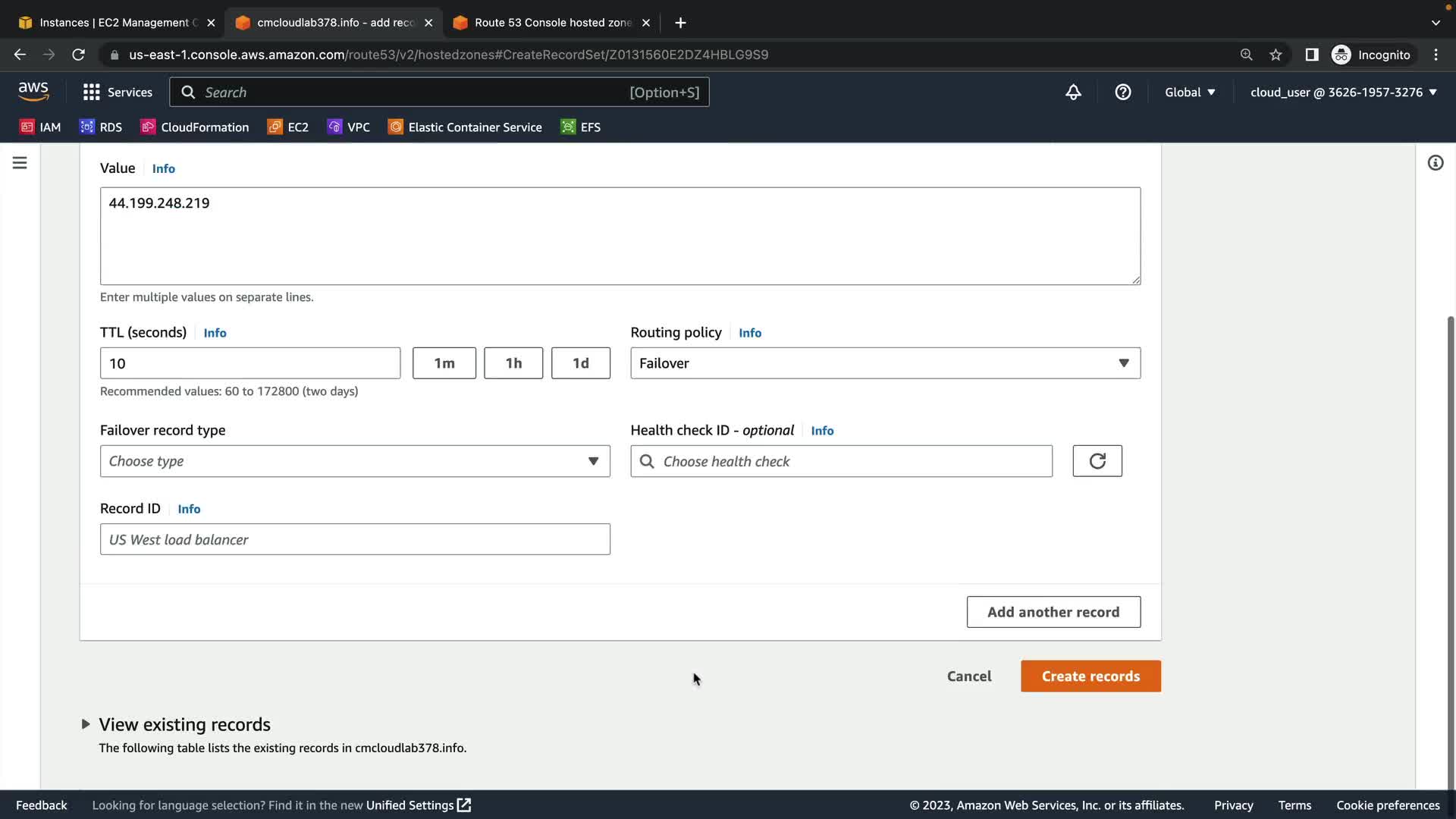The width and height of the screenshot is (1456, 819).
Task: Click the AWS support help icon
Action: click(1123, 93)
